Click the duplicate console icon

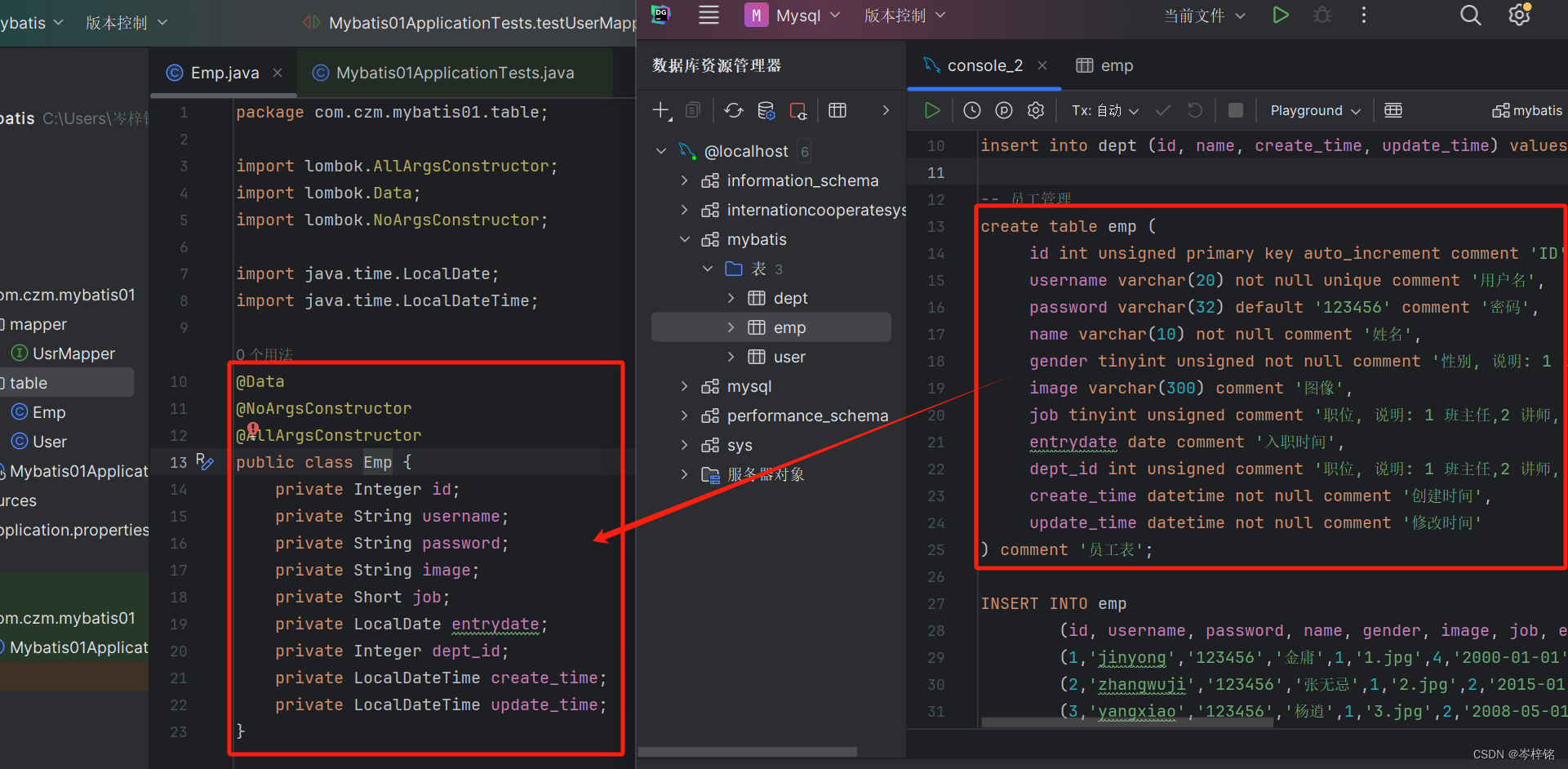click(x=693, y=109)
